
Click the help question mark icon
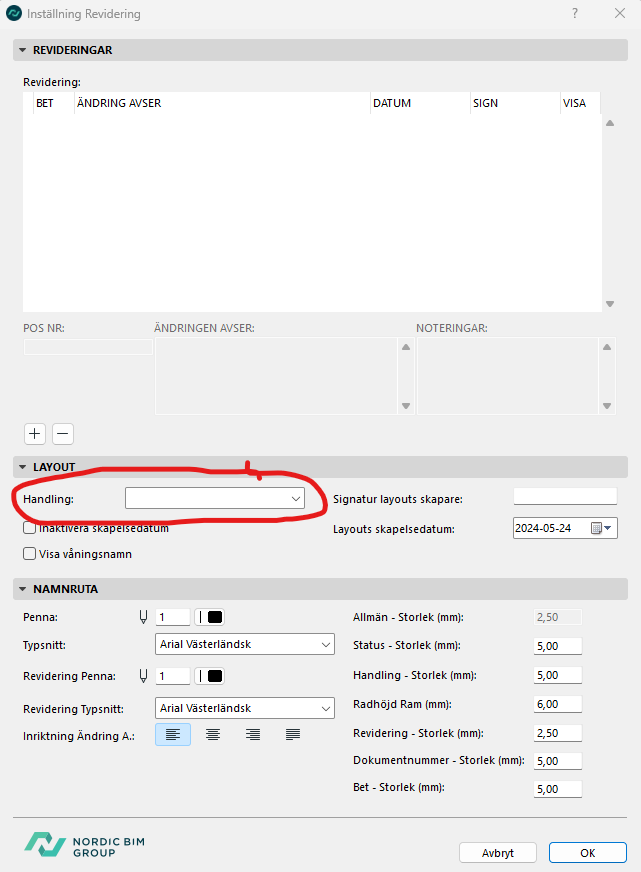(x=575, y=14)
